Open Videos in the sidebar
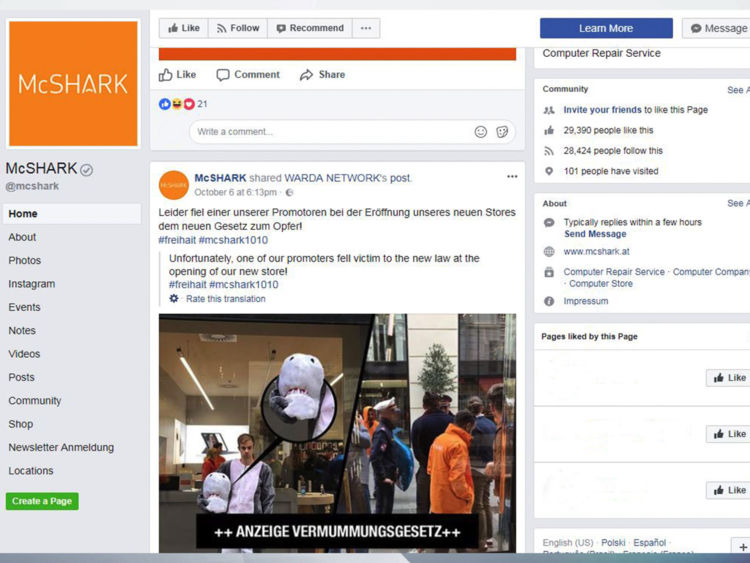 tap(24, 354)
